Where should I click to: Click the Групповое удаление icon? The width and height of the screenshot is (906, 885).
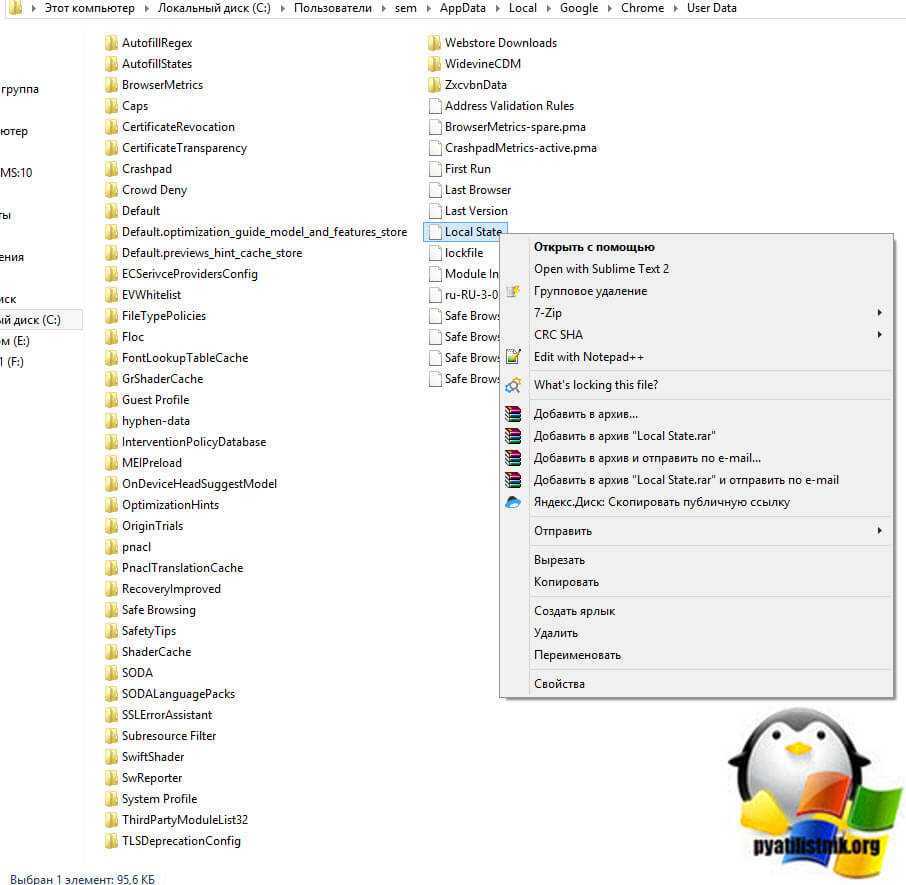(x=513, y=291)
